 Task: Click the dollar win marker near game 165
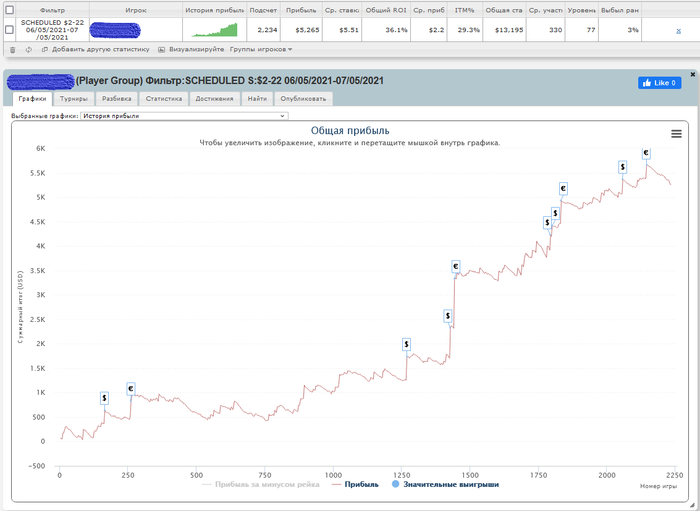pos(104,398)
